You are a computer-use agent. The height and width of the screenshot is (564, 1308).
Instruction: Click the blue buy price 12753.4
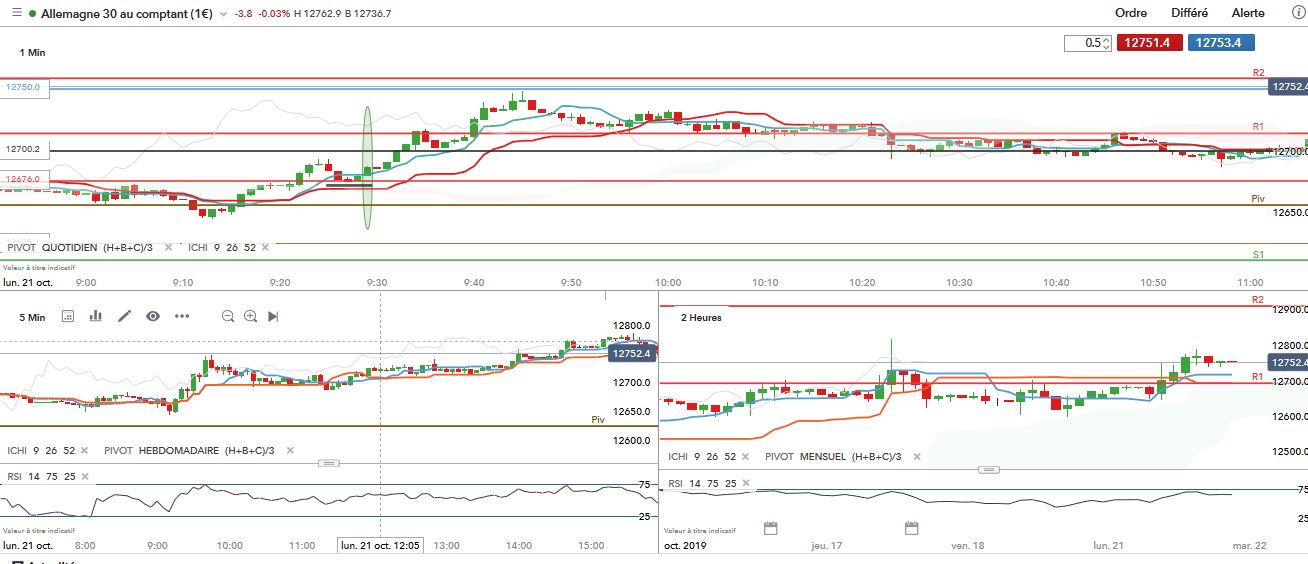[x=1222, y=43]
